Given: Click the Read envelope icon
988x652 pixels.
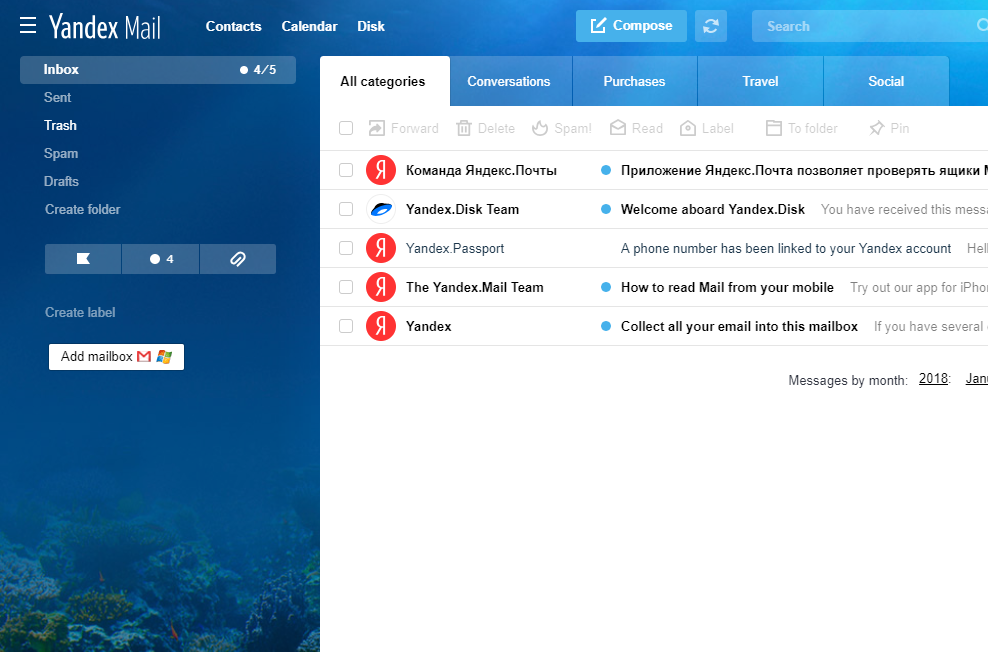Looking at the screenshot, I should [618, 128].
